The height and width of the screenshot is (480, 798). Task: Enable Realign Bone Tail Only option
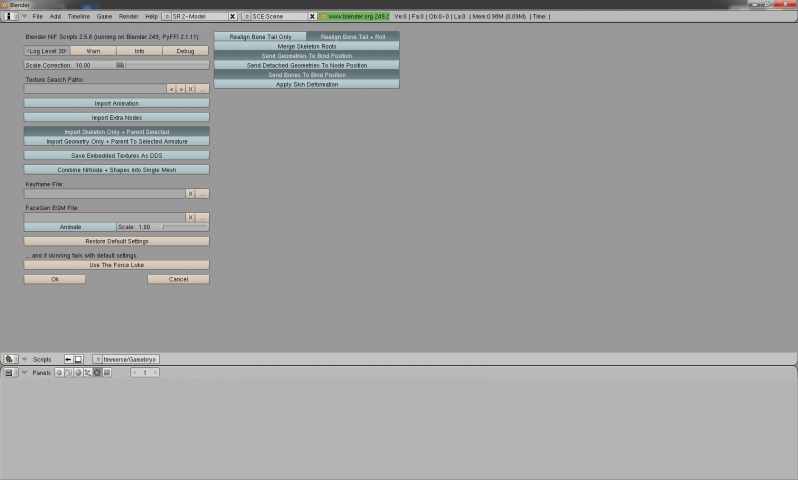[260, 37]
